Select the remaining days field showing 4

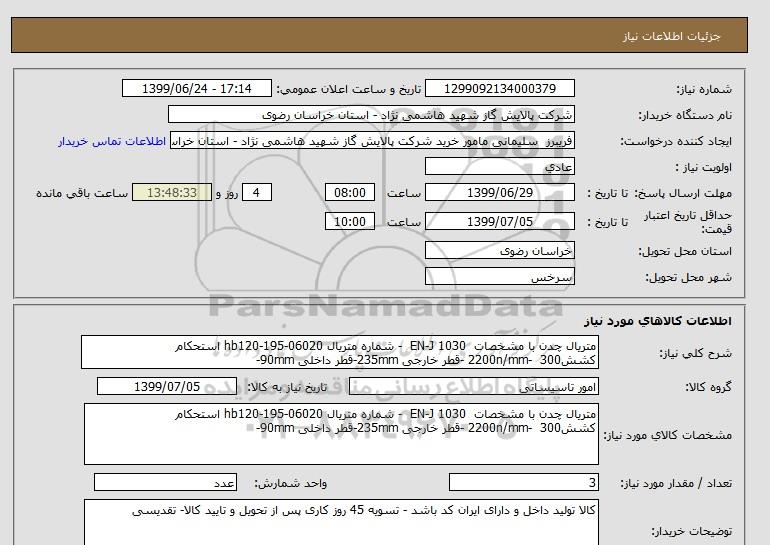257,193
